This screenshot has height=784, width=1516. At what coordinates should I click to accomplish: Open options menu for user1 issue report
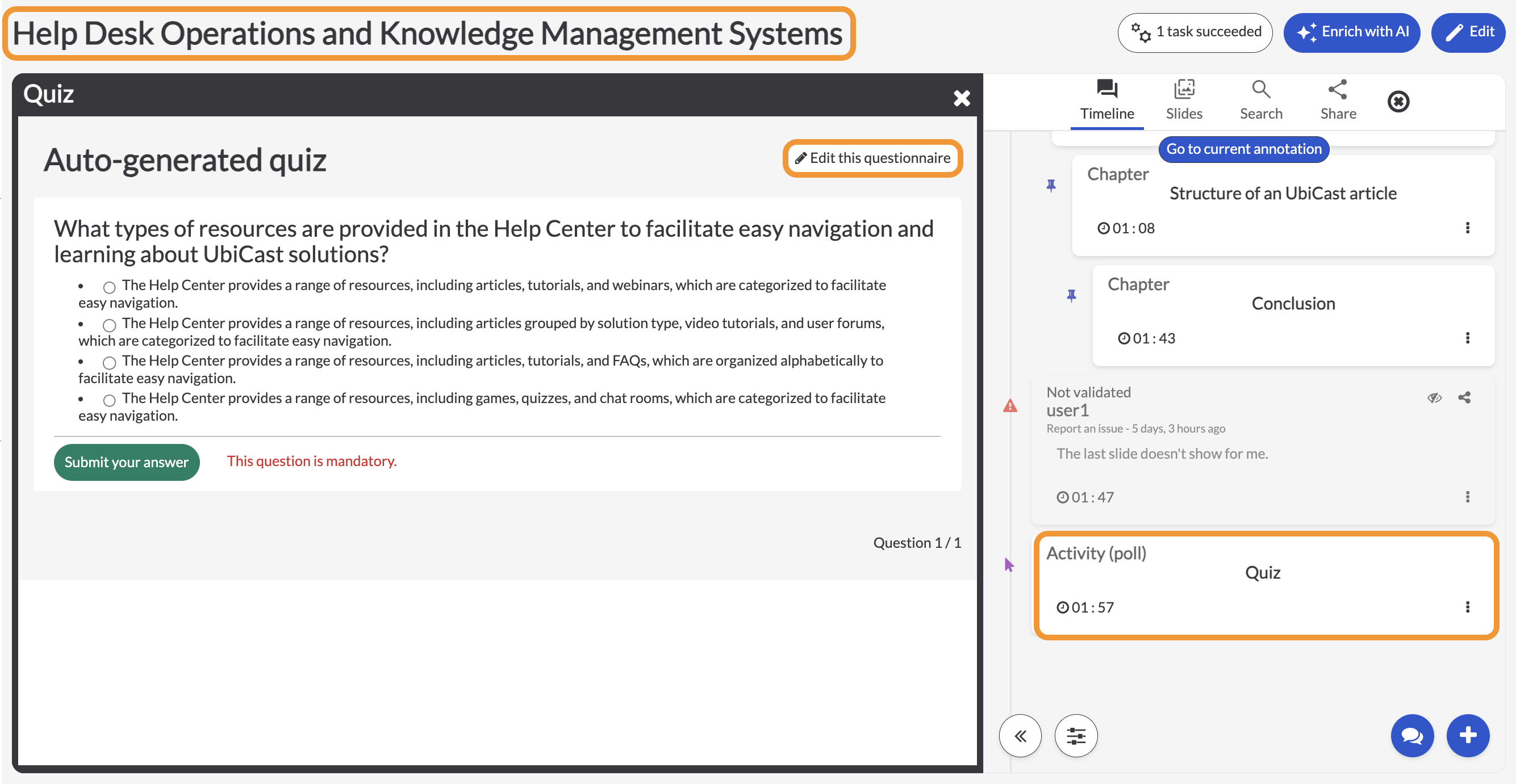point(1467,496)
